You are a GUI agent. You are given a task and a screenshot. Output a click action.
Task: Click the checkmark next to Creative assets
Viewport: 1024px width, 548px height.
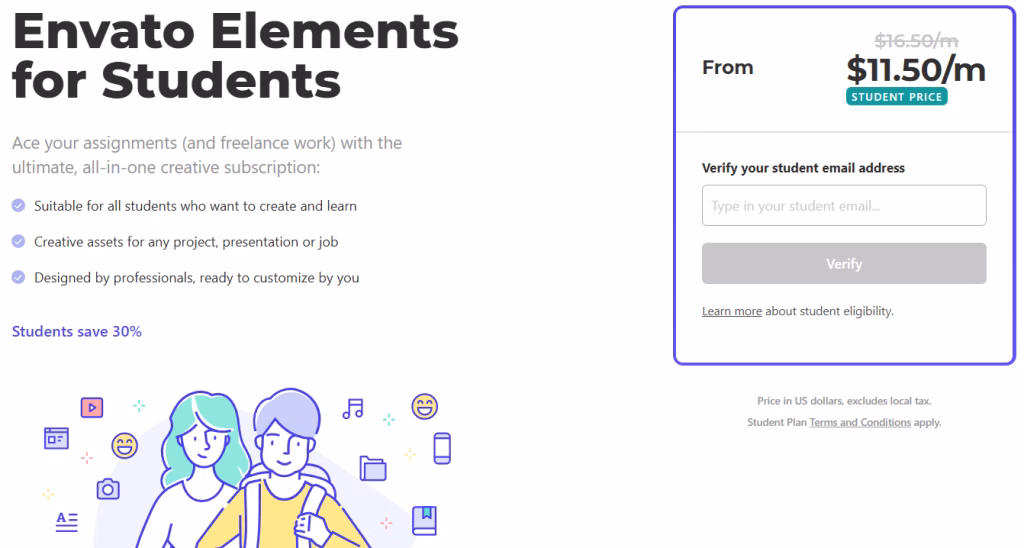pos(18,242)
